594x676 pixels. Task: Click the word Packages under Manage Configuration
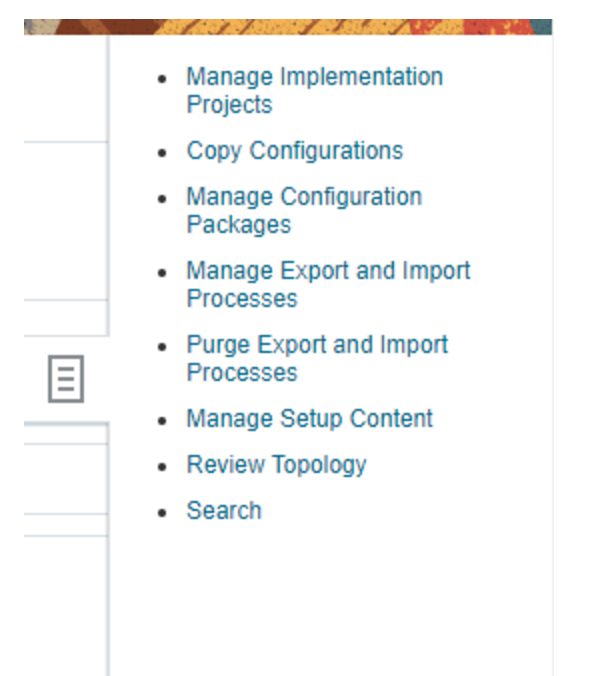[238, 225]
